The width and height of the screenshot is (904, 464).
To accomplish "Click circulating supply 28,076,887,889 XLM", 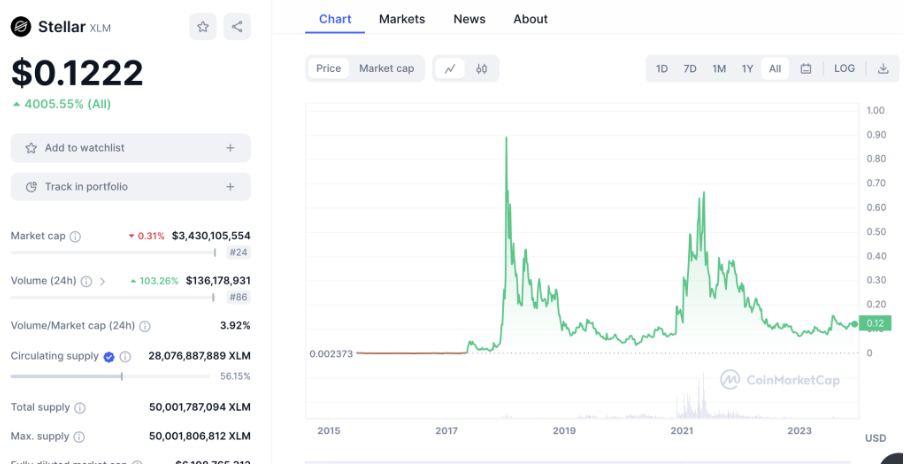I will (x=199, y=356).
